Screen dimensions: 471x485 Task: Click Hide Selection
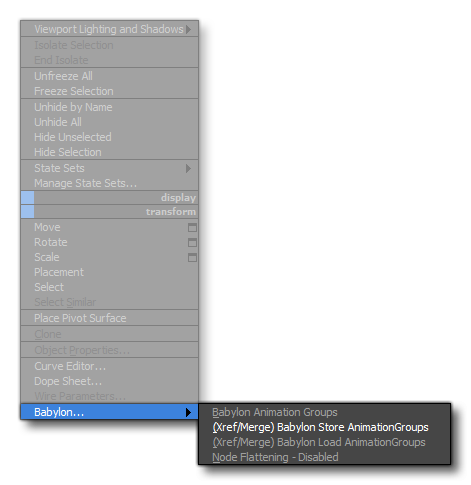click(109, 152)
